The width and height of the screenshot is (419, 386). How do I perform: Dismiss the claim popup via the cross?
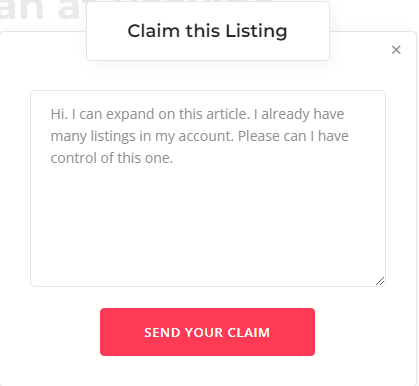(x=396, y=50)
